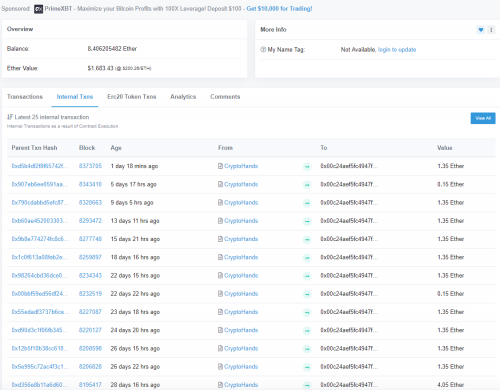
Task: Click the sort icon beside Latest 25 internal transaction
Action: tap(10, 117)
